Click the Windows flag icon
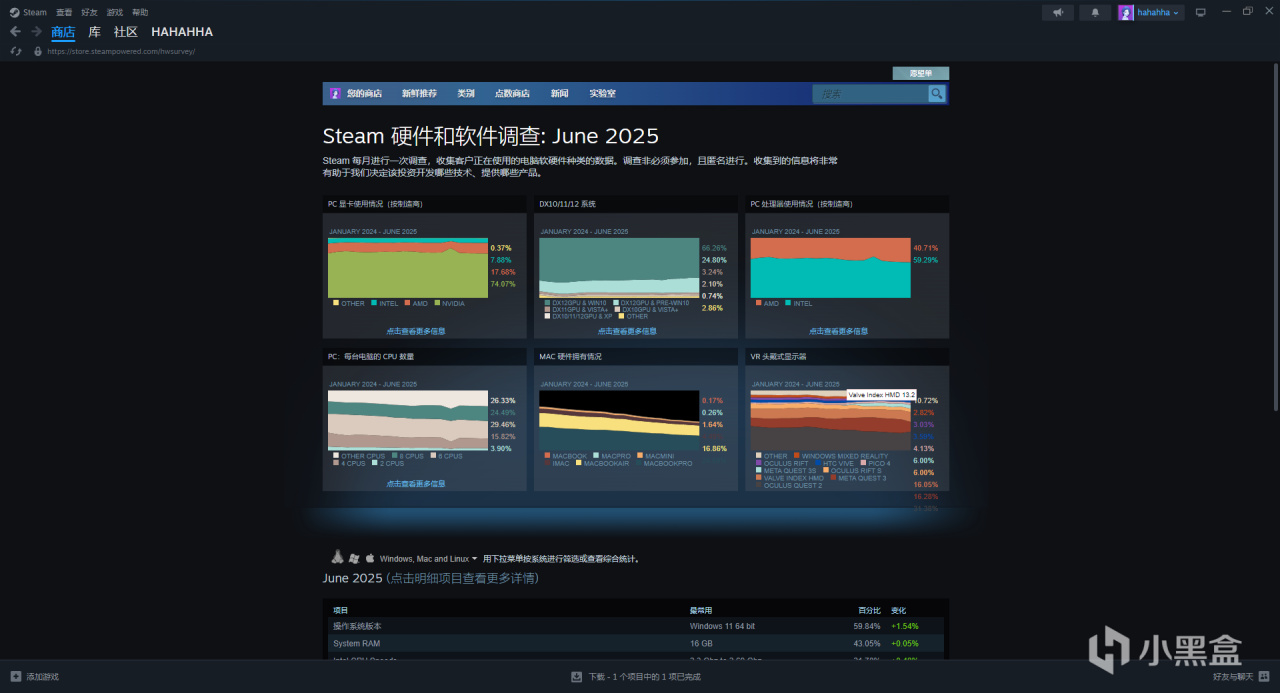Image resolution: width=1280 pixels, height=693 pixels. [x=354, y=558]
